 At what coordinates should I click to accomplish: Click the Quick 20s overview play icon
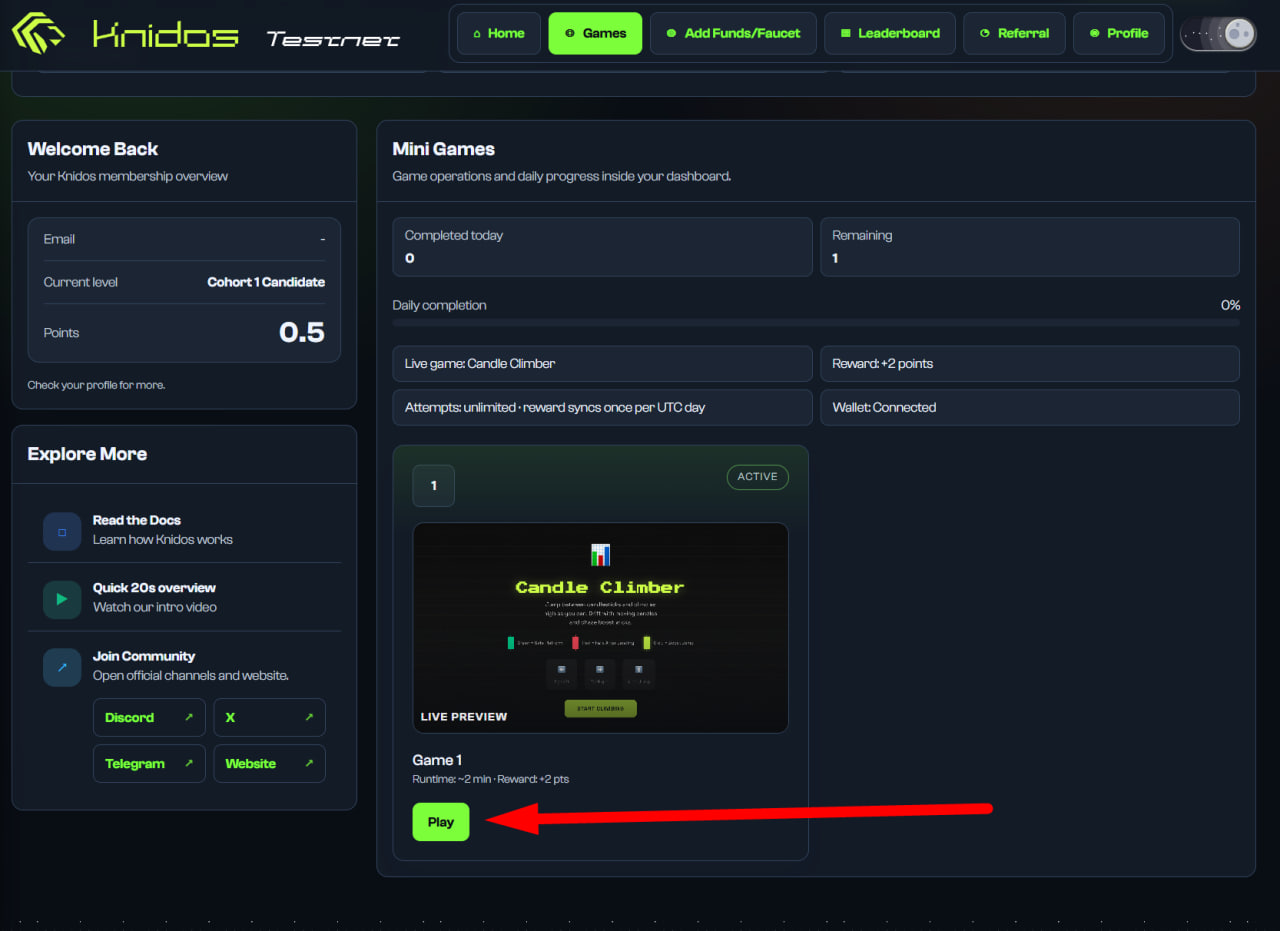[x=62, y=599]
